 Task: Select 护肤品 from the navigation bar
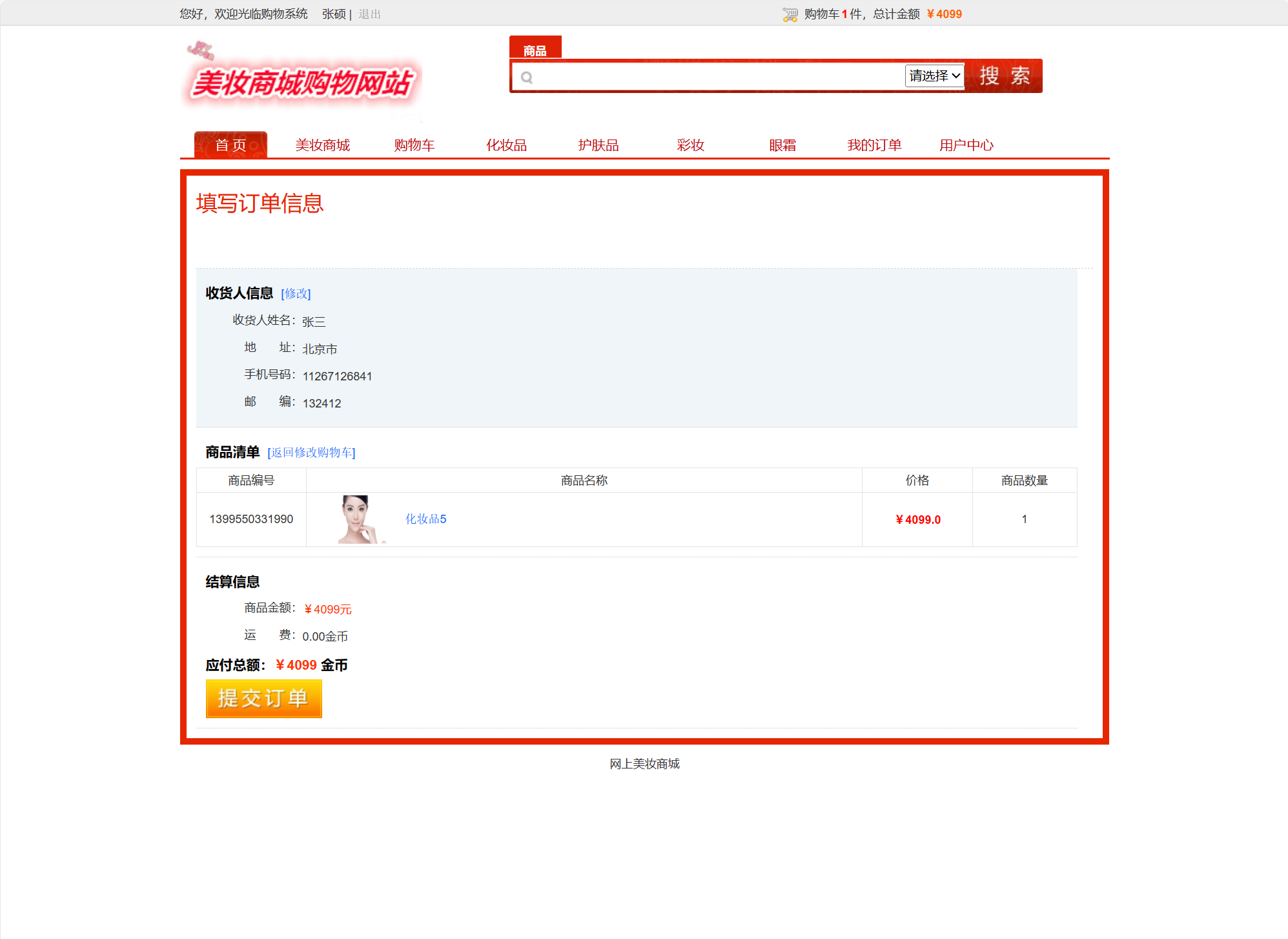(x=598, y=145)
